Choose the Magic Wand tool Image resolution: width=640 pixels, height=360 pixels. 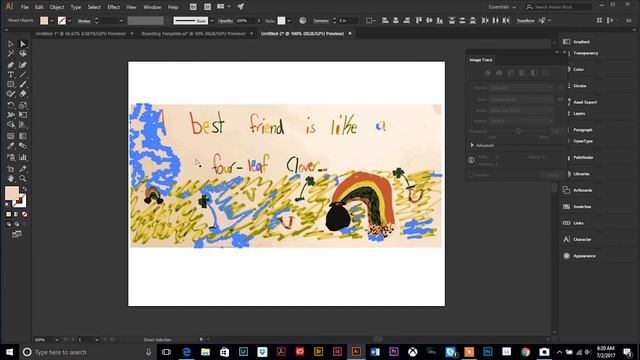(11, 54)
